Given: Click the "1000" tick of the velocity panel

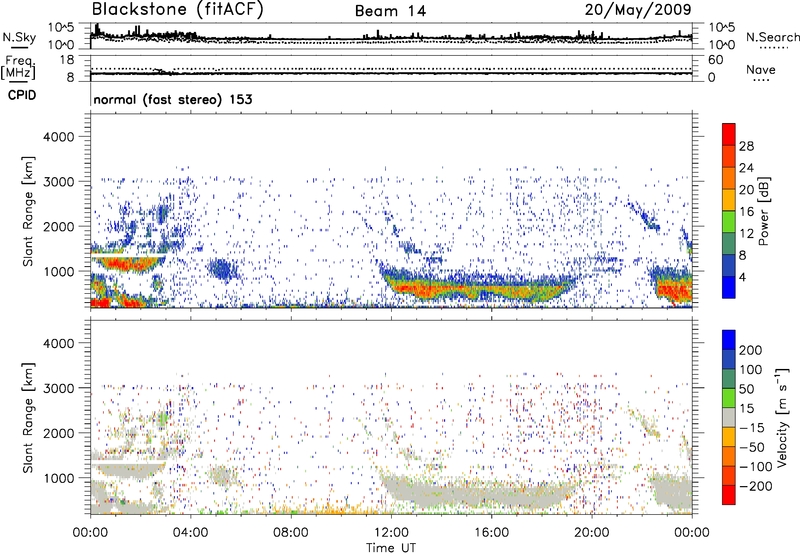Looking at the screenshot, I should pyautogui.click(x=58, y=479).
